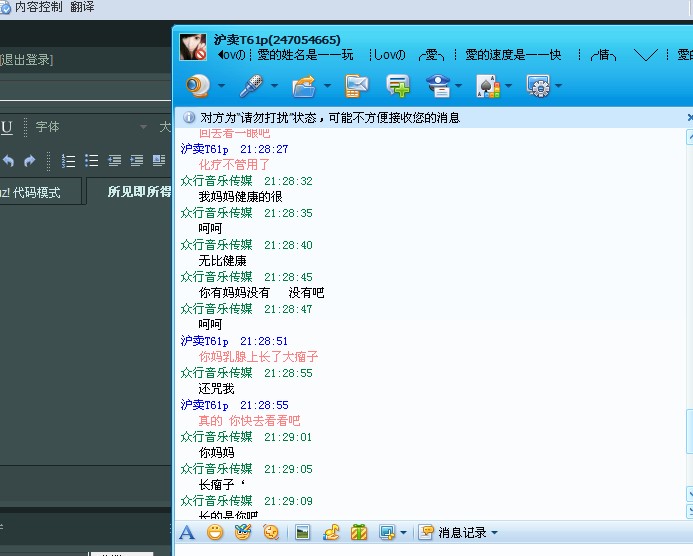693x556 pixels.
Task: Click the 退出登录 logout link
Action: (x=26, y=60)
